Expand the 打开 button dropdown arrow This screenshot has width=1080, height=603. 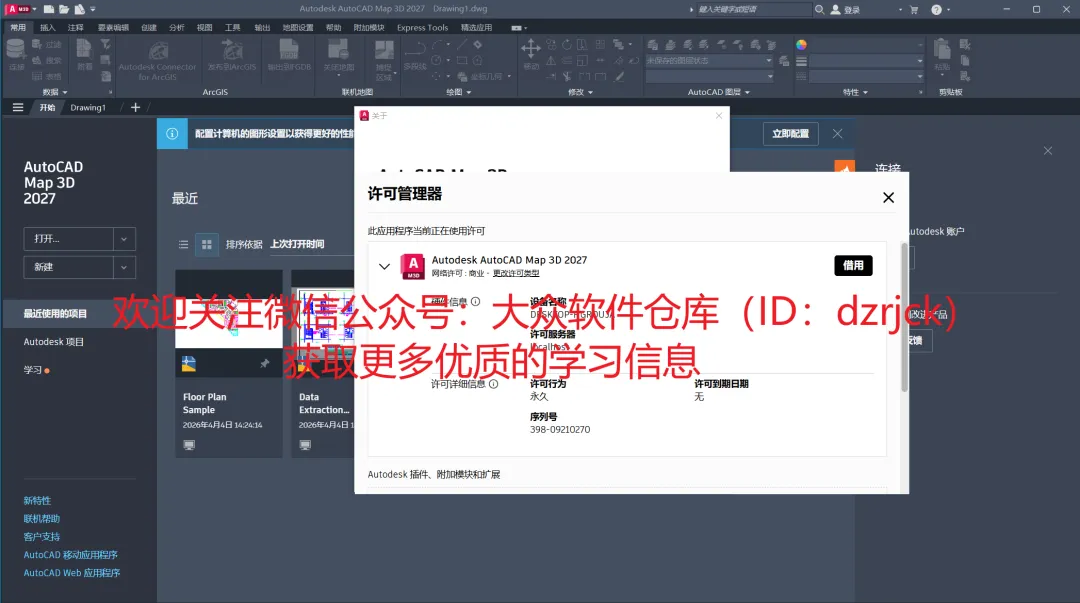(x=124, y=238)
